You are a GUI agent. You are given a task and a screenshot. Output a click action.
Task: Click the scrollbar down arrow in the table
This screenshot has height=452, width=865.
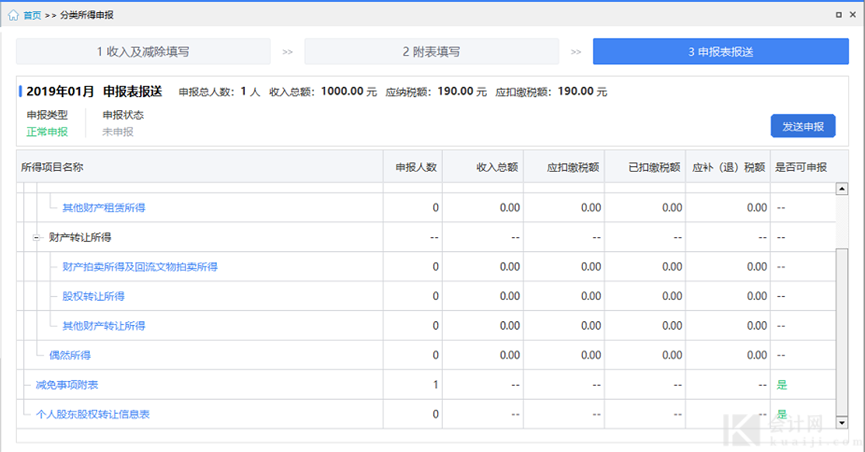(x=841, y=422)
